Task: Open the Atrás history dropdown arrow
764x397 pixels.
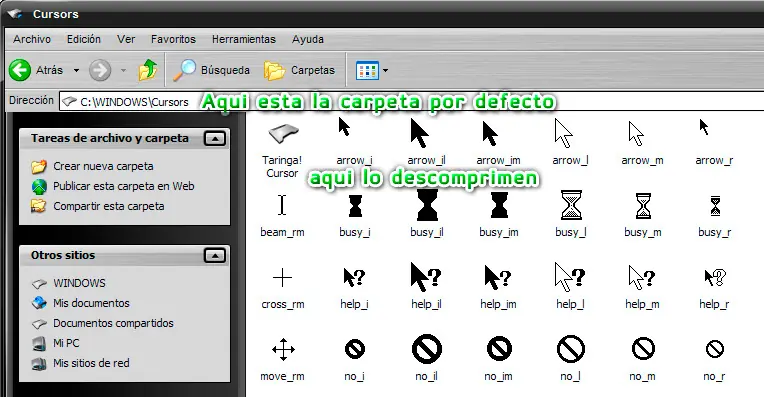Action: click(x=76, y=71)
